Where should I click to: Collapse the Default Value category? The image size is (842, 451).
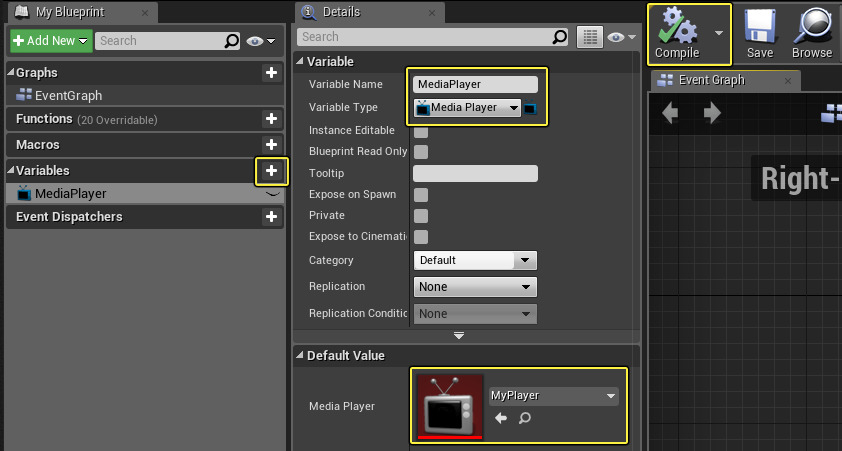click(x=300, y=355)
